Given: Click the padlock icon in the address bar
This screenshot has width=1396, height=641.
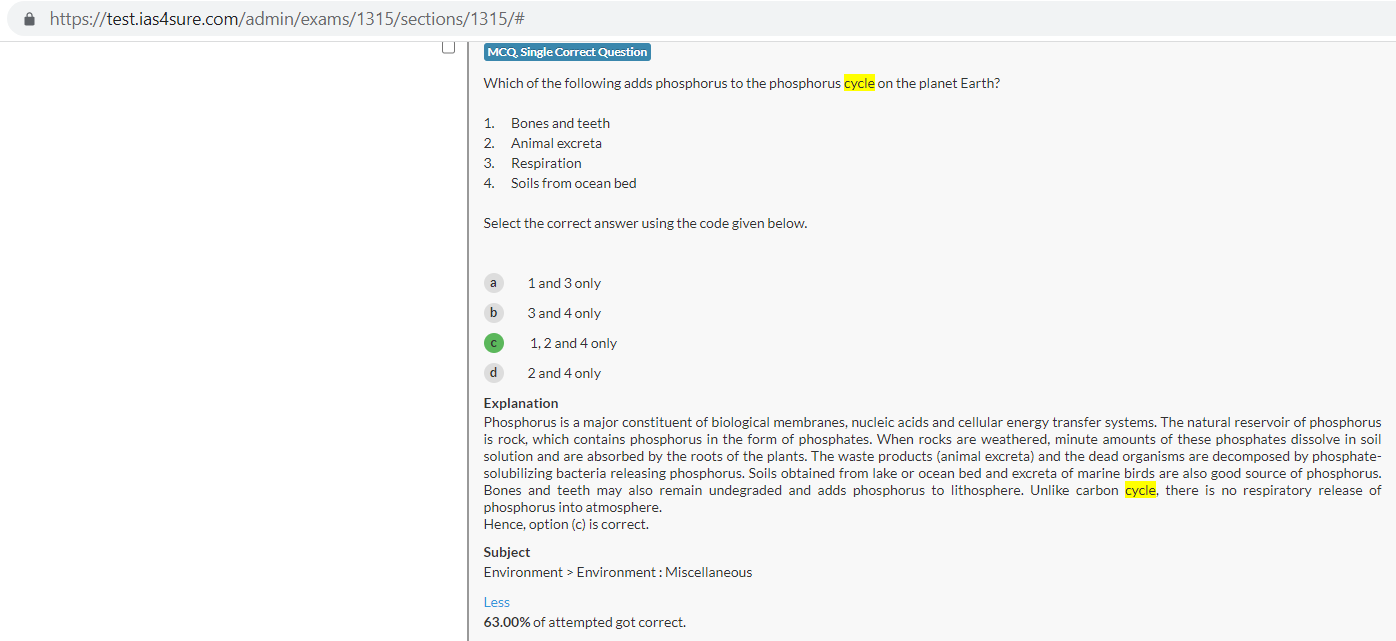Looking at the screenshot, I should coord(29,19).
